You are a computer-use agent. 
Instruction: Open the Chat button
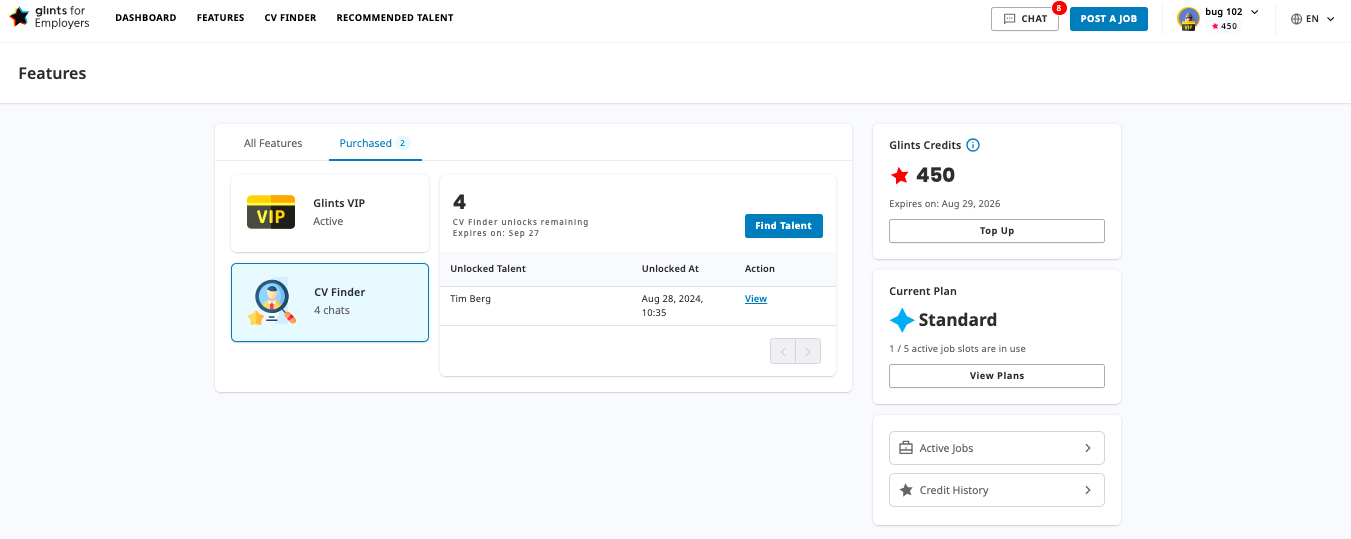pyautogui.click(x=1025, y=19)
